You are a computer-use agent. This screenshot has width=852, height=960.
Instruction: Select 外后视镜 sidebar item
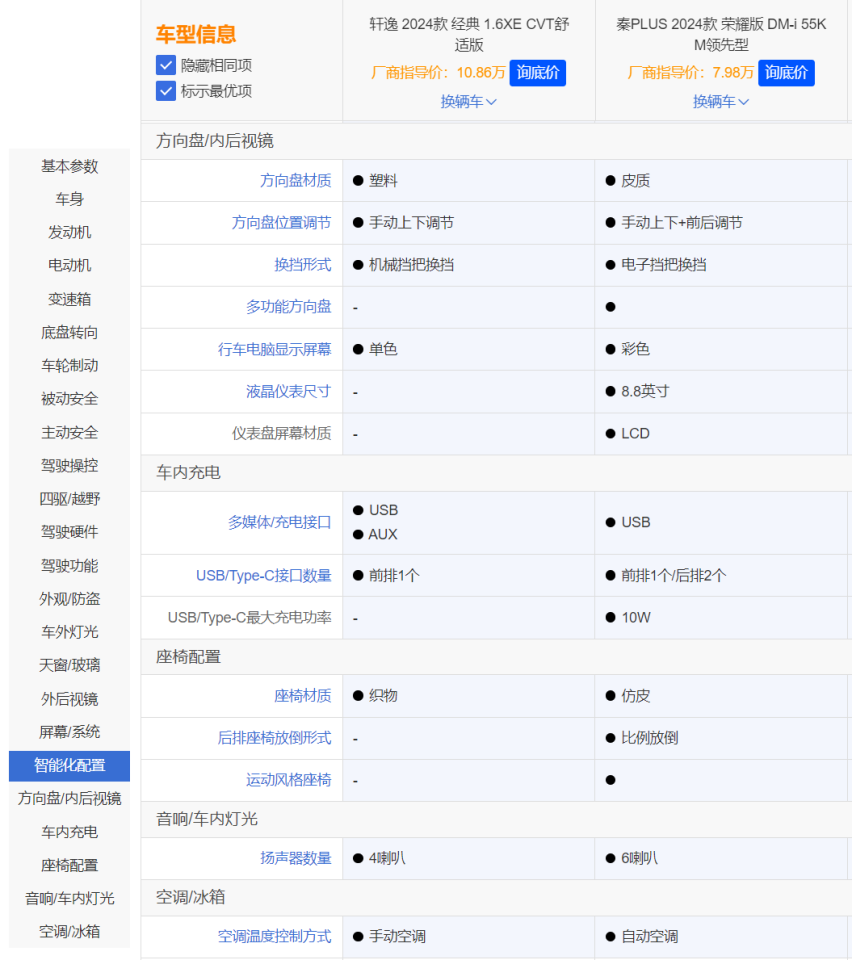tap(69, 699)
